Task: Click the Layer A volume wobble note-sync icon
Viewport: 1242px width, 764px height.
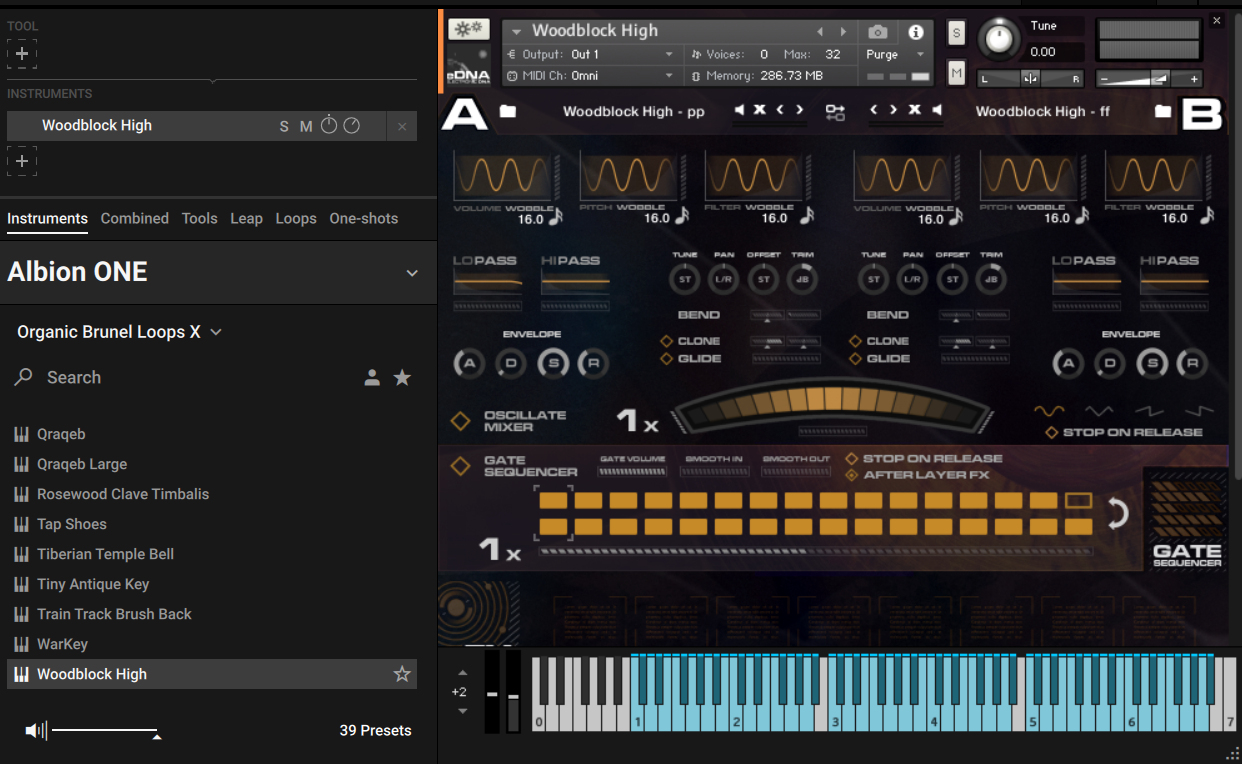Action: click(x=555, y=215)
